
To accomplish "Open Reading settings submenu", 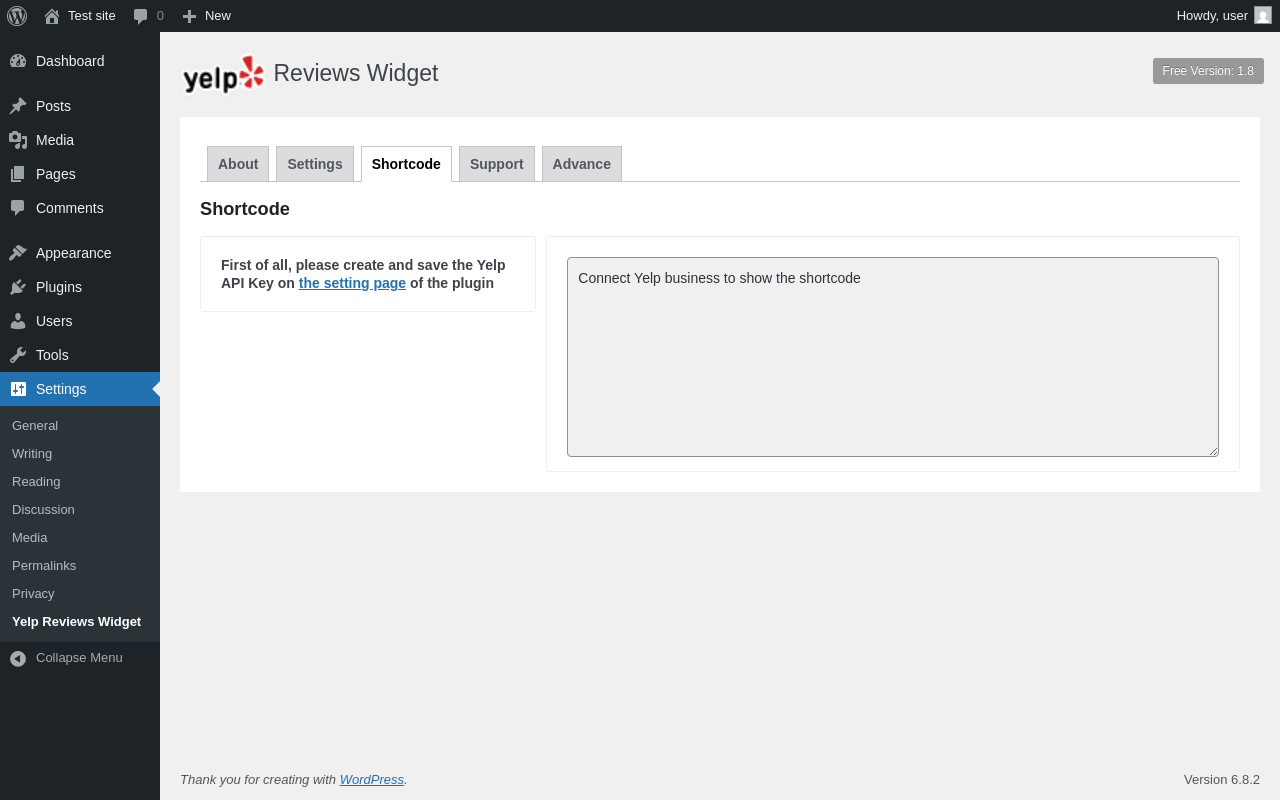I will (x=80, y=481).
